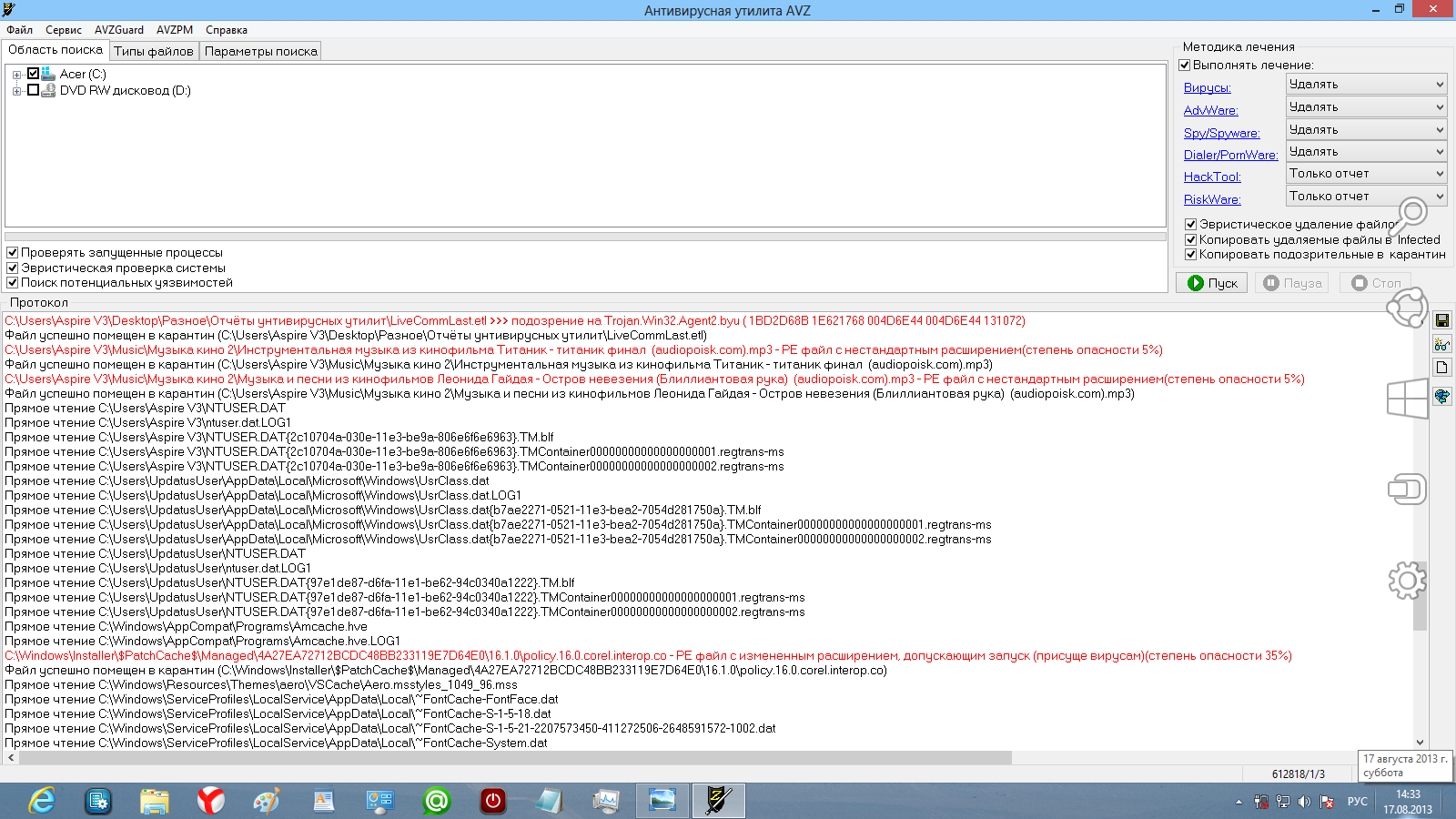Open the AVZPM menu
This screenshot has width=1456, height=819.
point(175,30)
